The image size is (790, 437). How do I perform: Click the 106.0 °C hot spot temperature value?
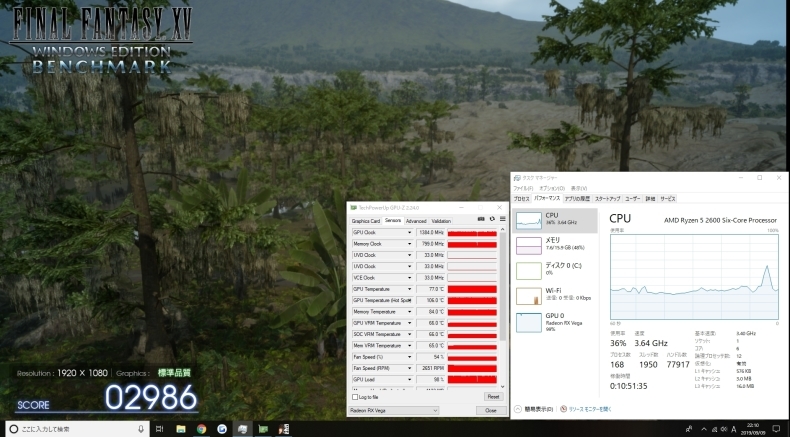pyautogui.click(x=431, y=300)
